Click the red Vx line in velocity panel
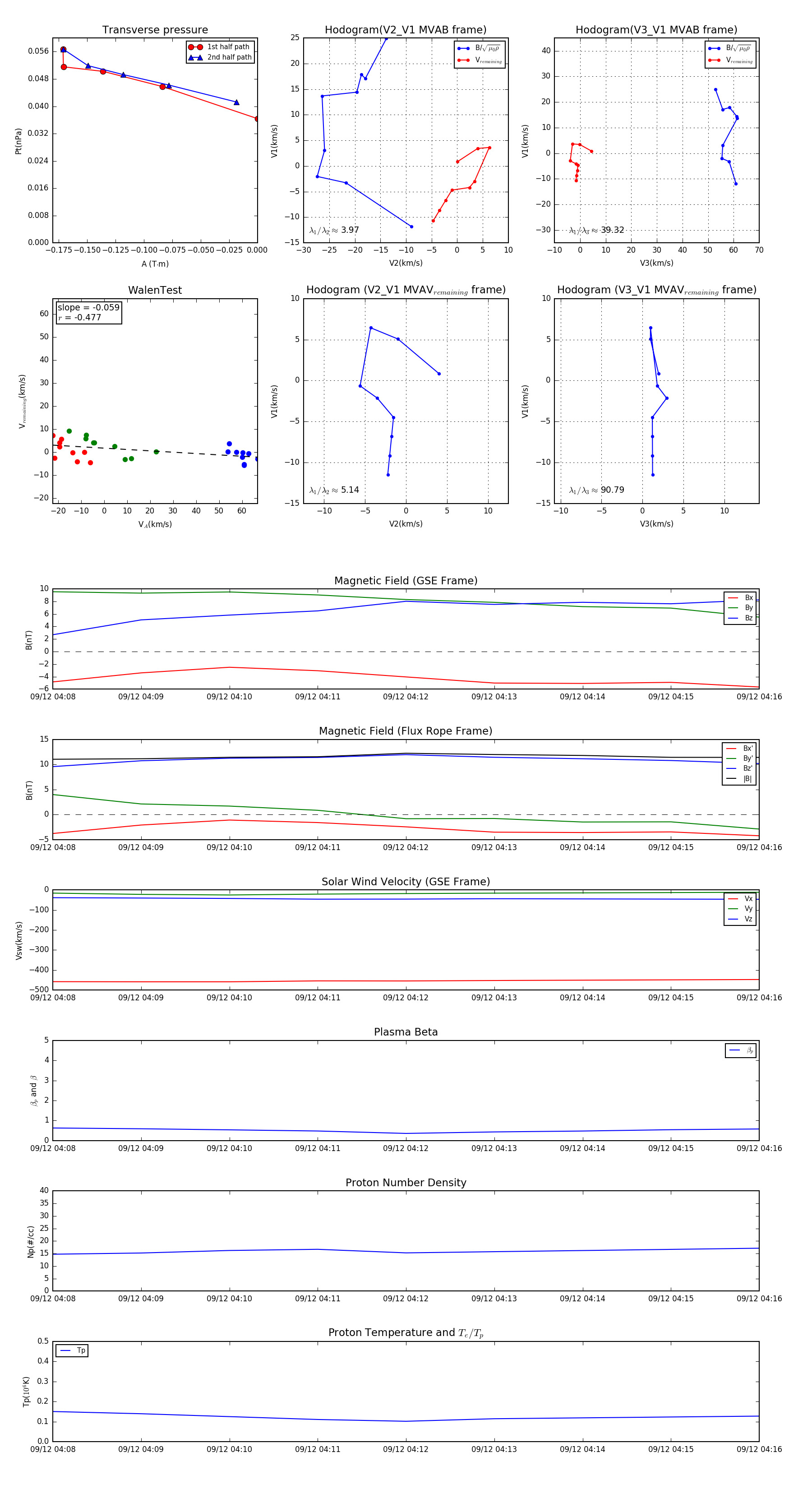This screenshot has width=812, height=1489. click(x=406, y=981)
